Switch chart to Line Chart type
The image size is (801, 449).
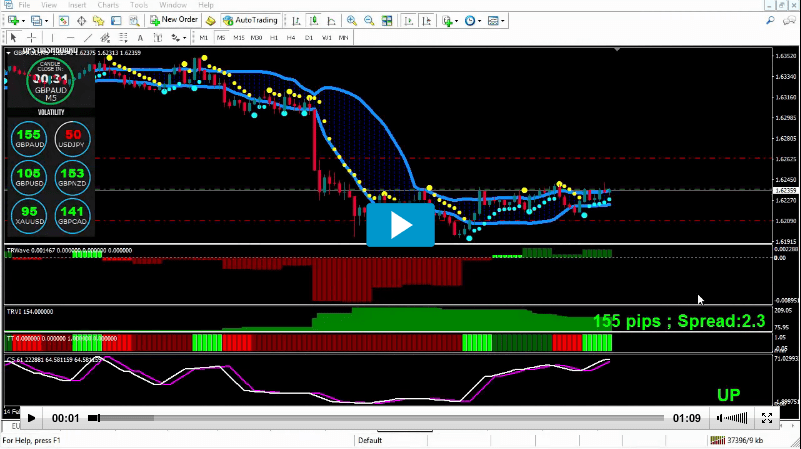tap(331, 20)
